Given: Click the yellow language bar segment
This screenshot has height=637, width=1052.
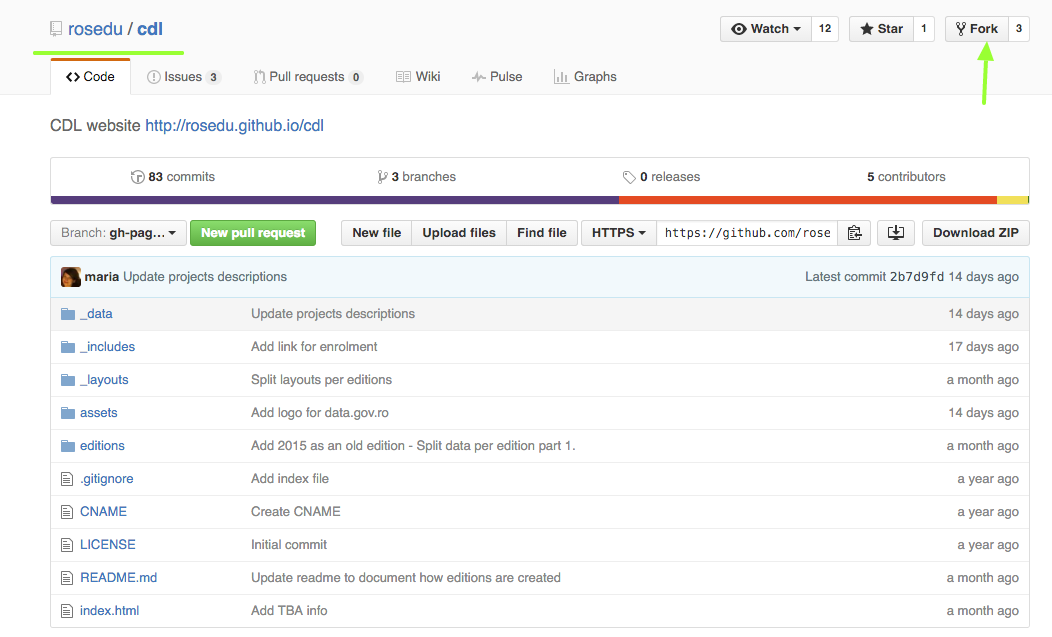Looking at the screenshot, I should pyautogui.click(x=1012, y=200).
